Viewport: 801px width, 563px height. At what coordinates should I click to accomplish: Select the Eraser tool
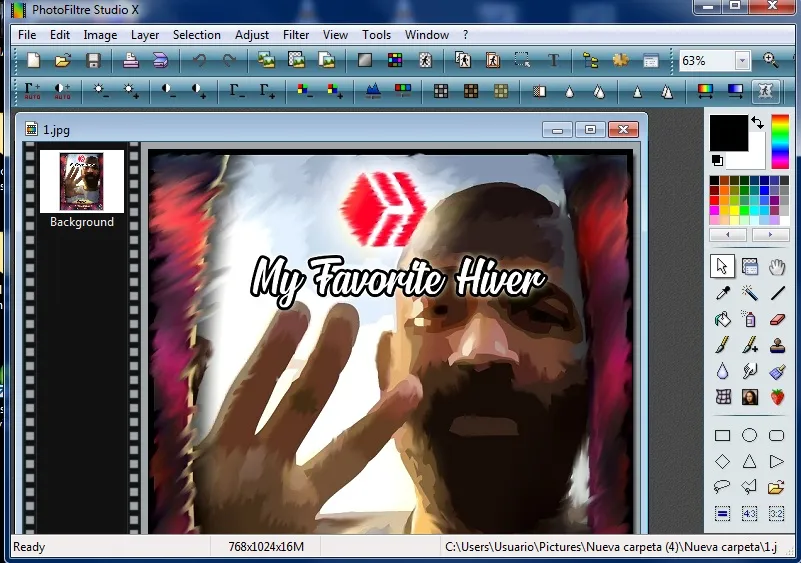(777, 319)
